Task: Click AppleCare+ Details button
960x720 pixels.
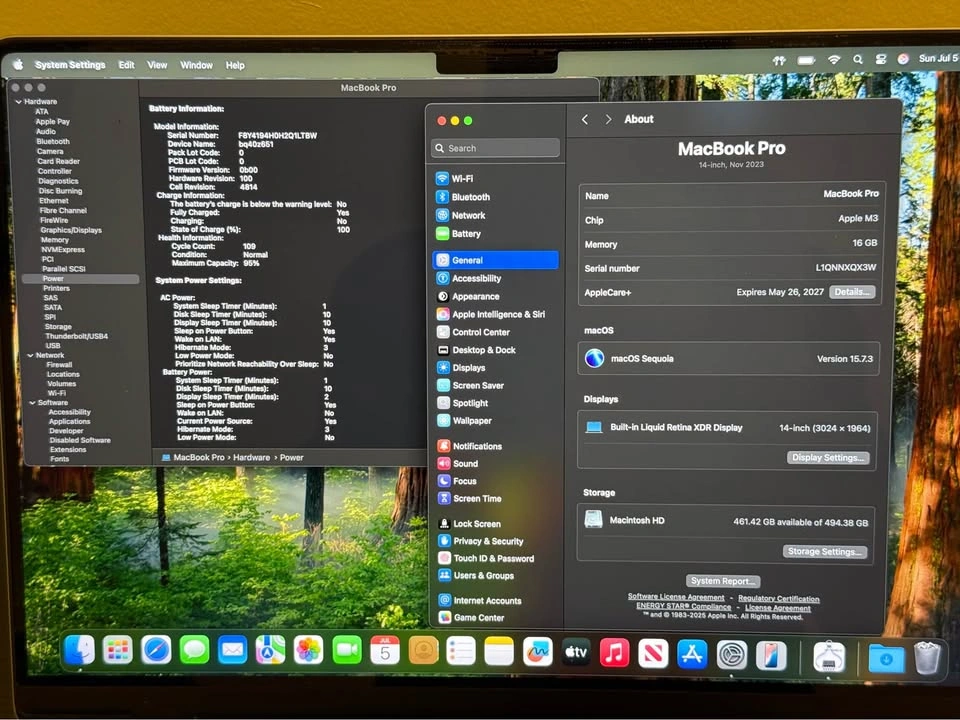Action: [x=852, y=292]
